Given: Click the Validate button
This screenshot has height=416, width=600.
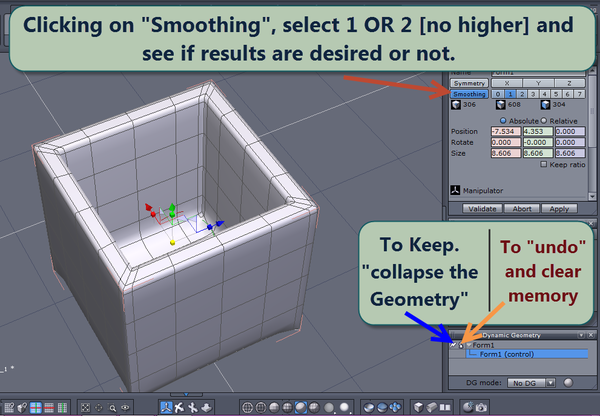Looking at the screenshot, I should [x=482, y=209].
